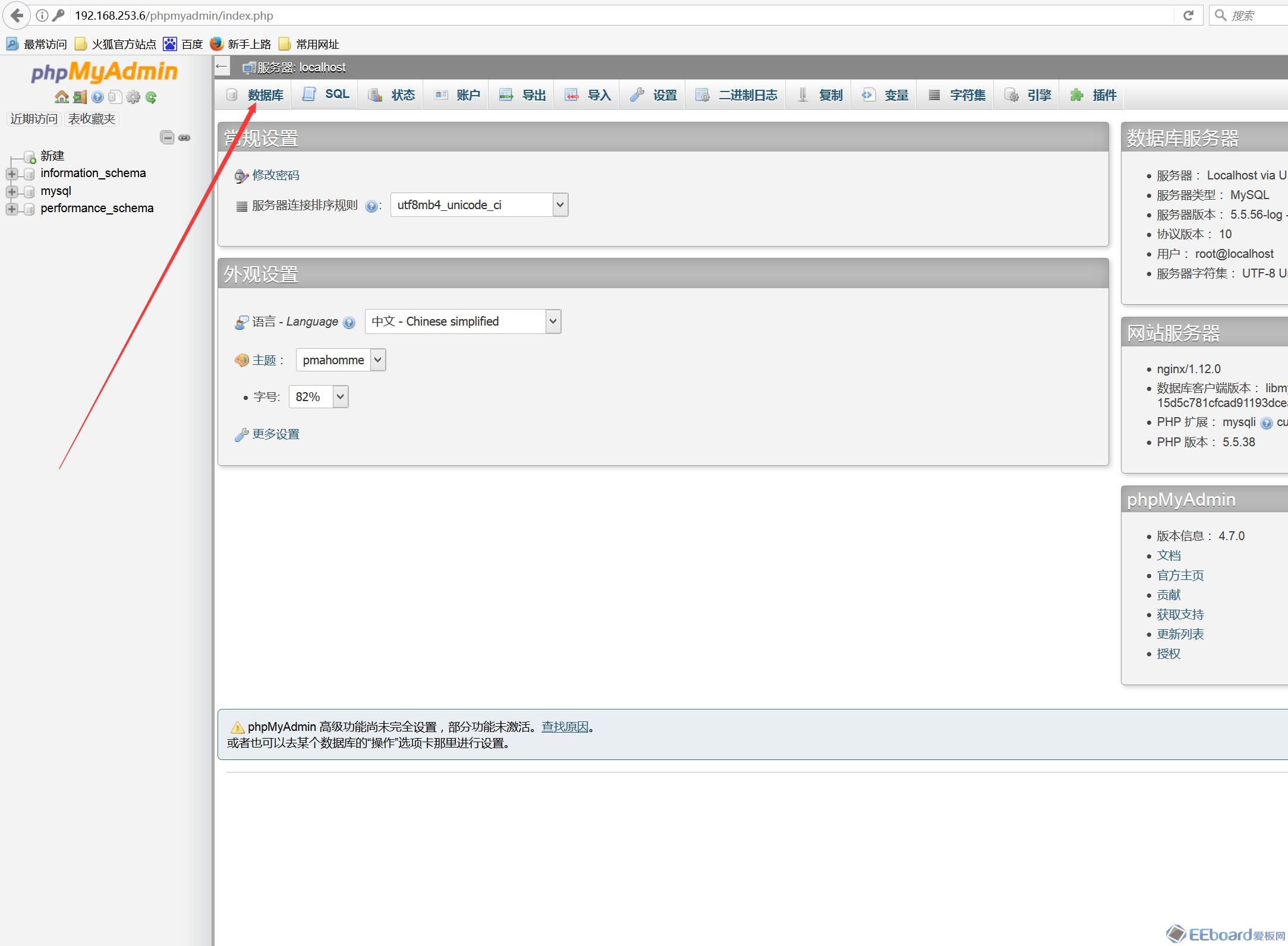Open the 字符集 tab
The image size is (1288, 946).
(x=956, y=95)
